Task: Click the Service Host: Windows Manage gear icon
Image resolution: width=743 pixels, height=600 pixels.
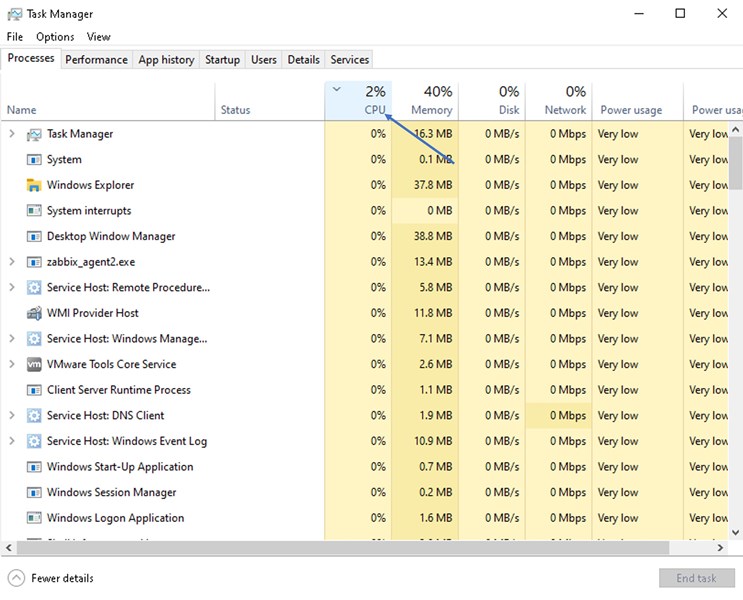Action: click(x=34, y=338)
